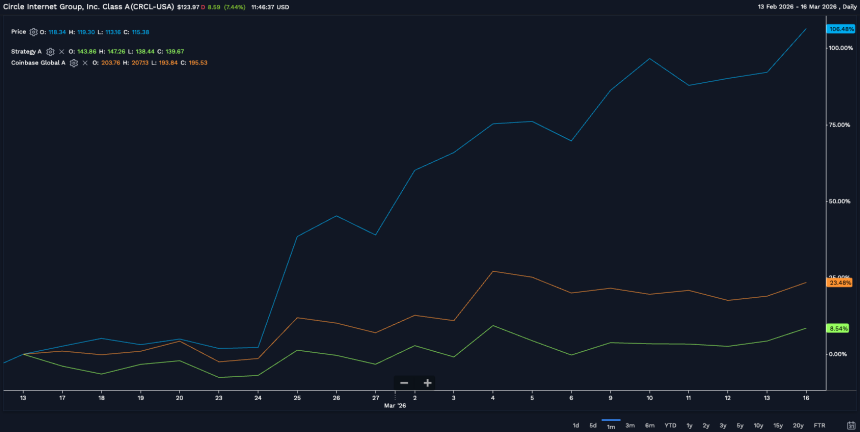Click the FTR range option
860x432 pixels.
[x=820, y=425]
